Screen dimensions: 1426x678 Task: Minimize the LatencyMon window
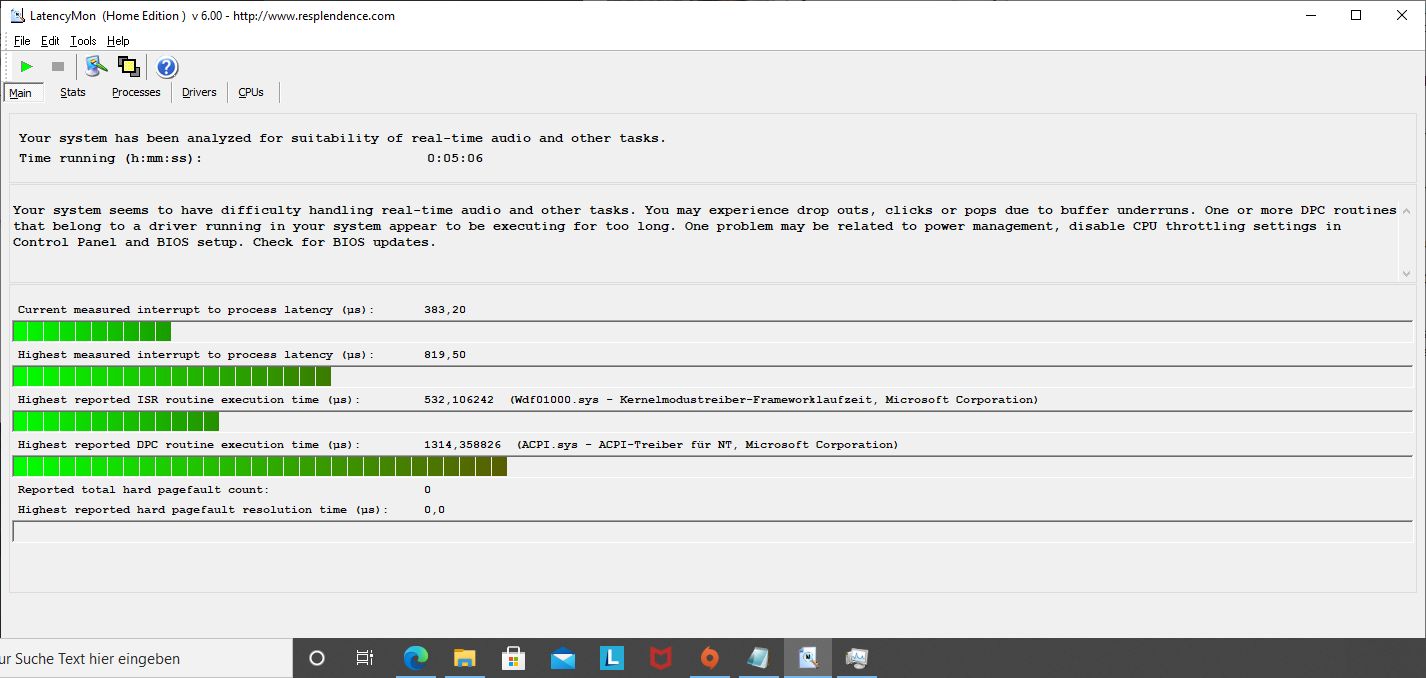[x=1310, y=15]
